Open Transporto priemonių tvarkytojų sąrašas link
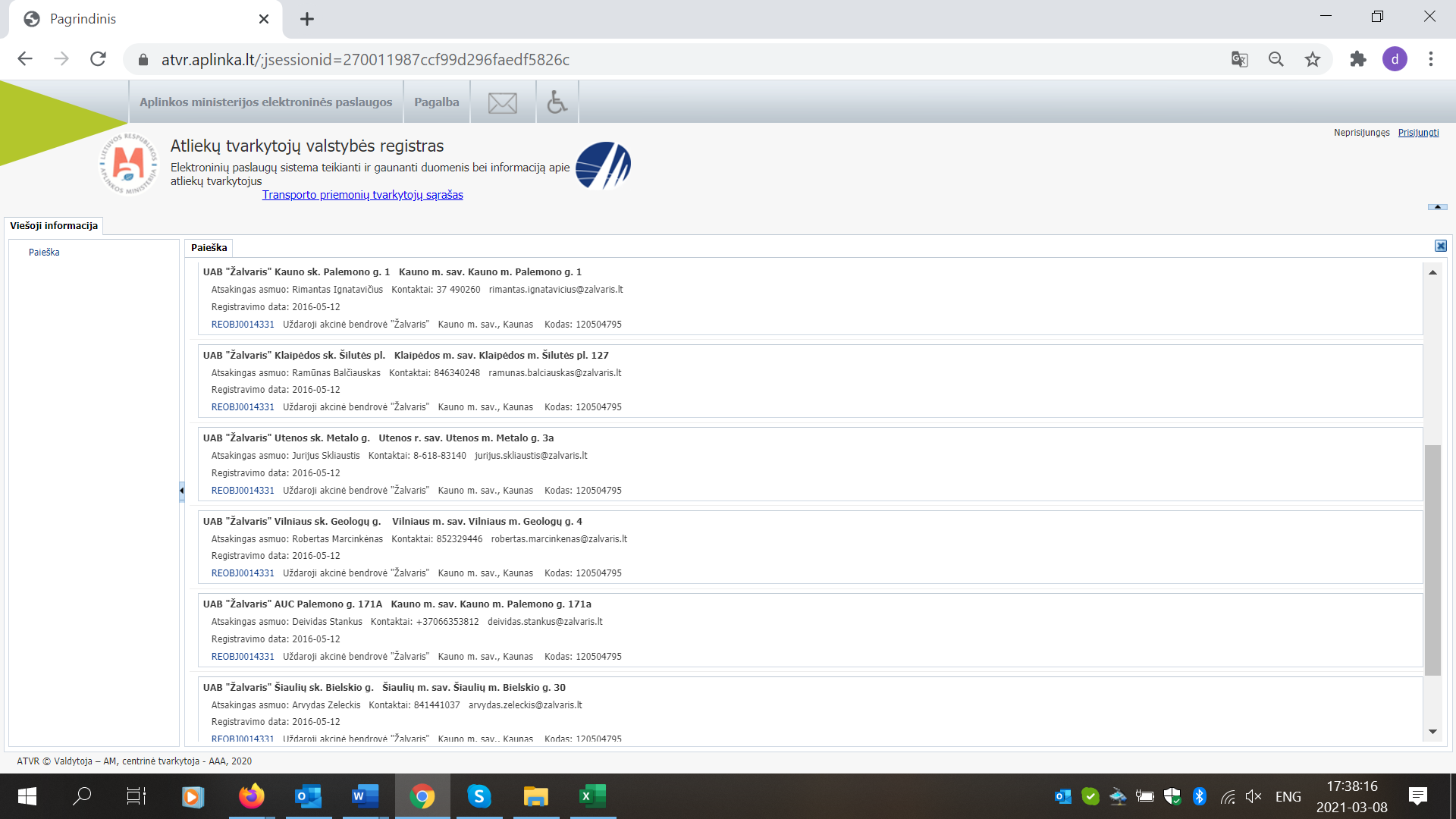 point(362,195)
